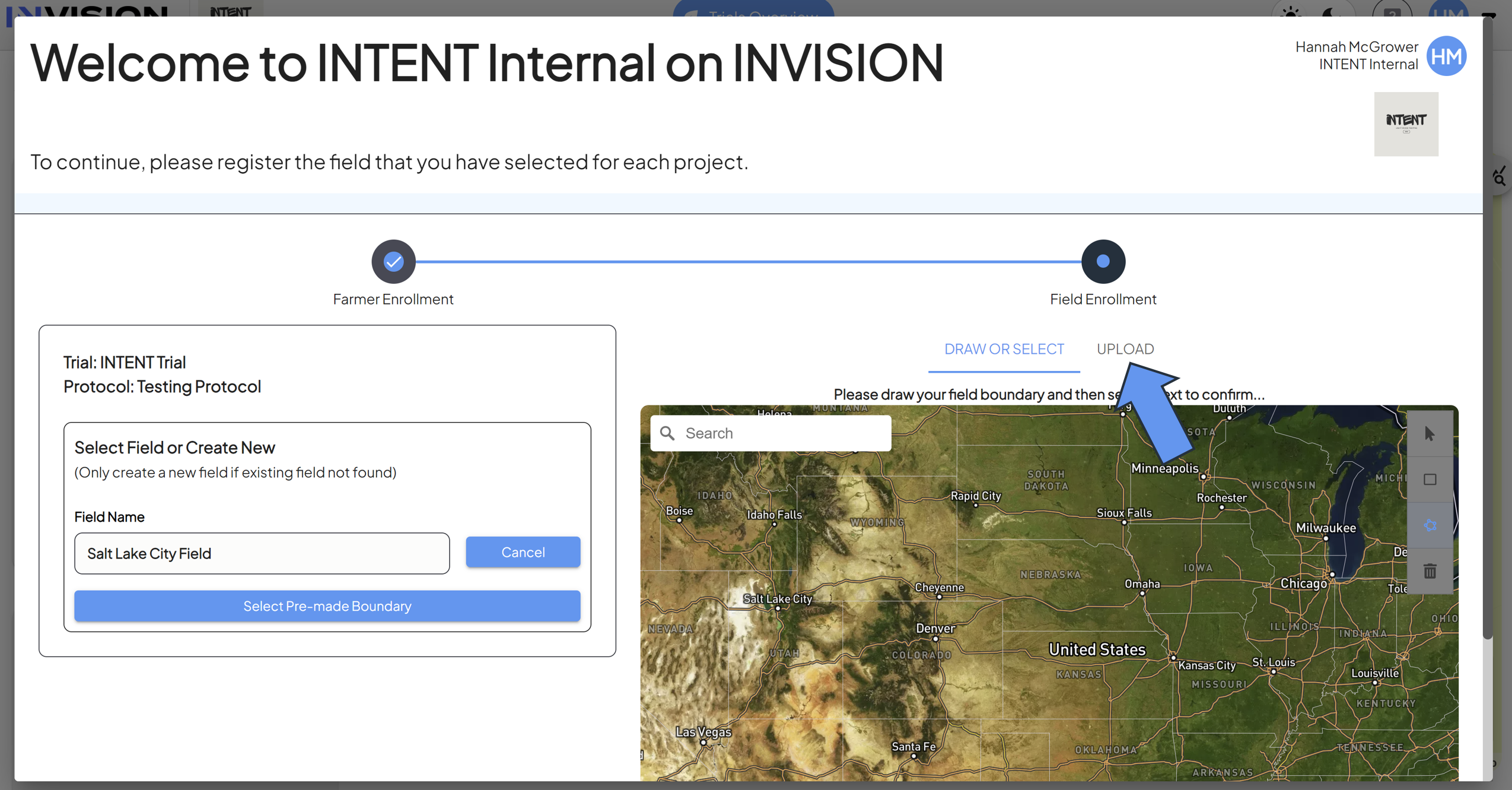This screenshot has width=1512, height=790.
Task: Click the trash delete boundary icon
Action: click(x=1430, y=571)
